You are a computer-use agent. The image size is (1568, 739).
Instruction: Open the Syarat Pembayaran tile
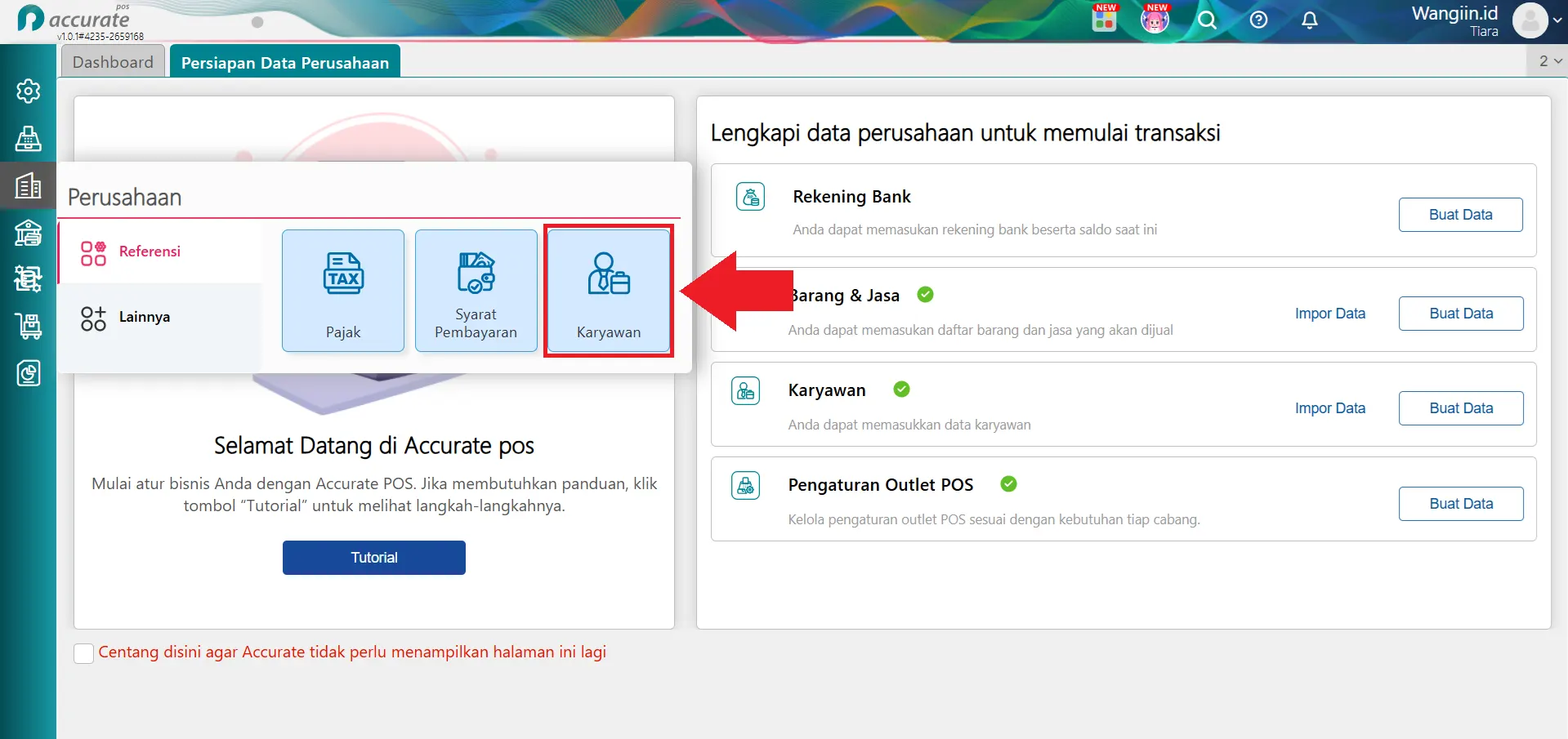coord(476,291)
